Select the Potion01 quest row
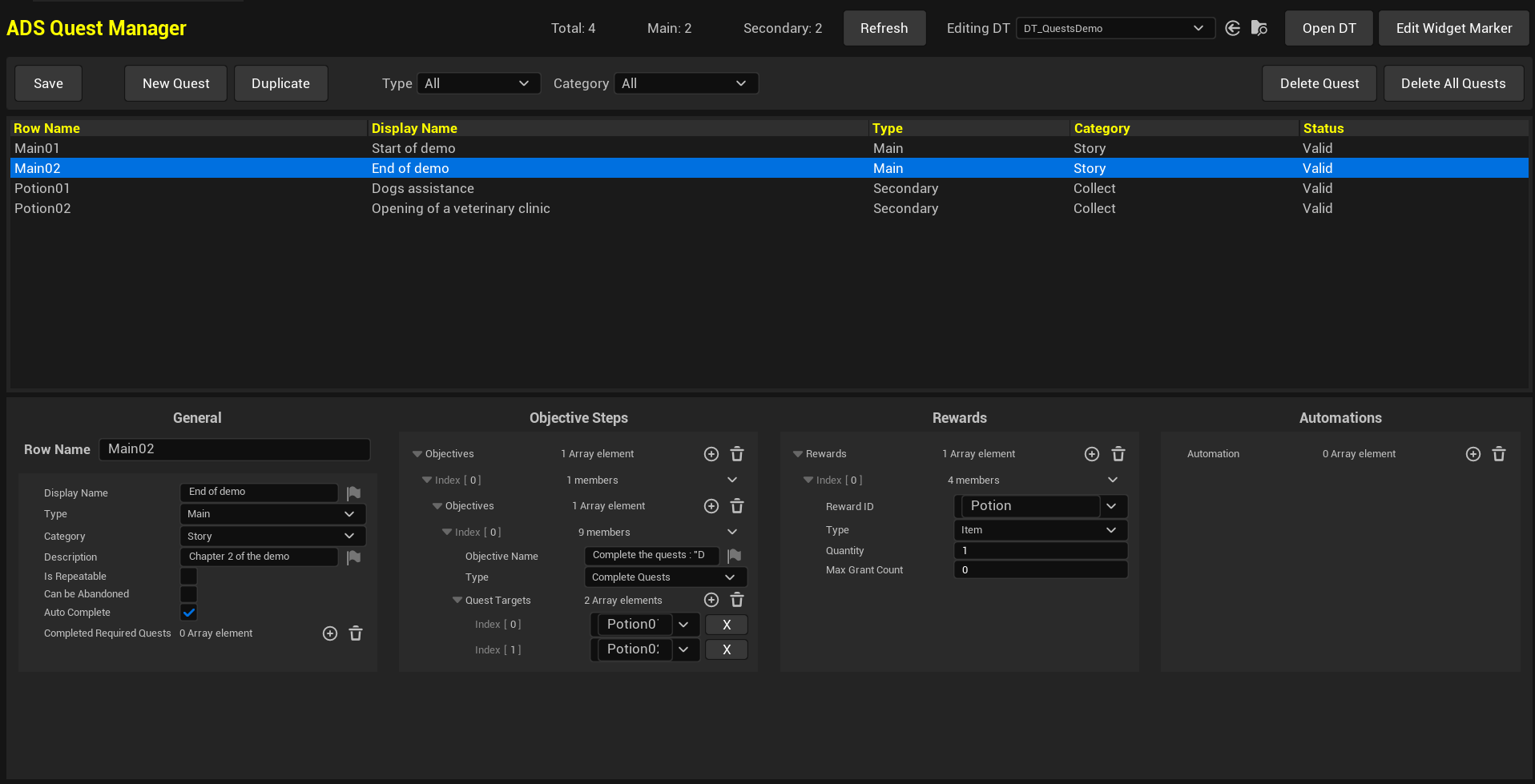 (x=769, y=188)
